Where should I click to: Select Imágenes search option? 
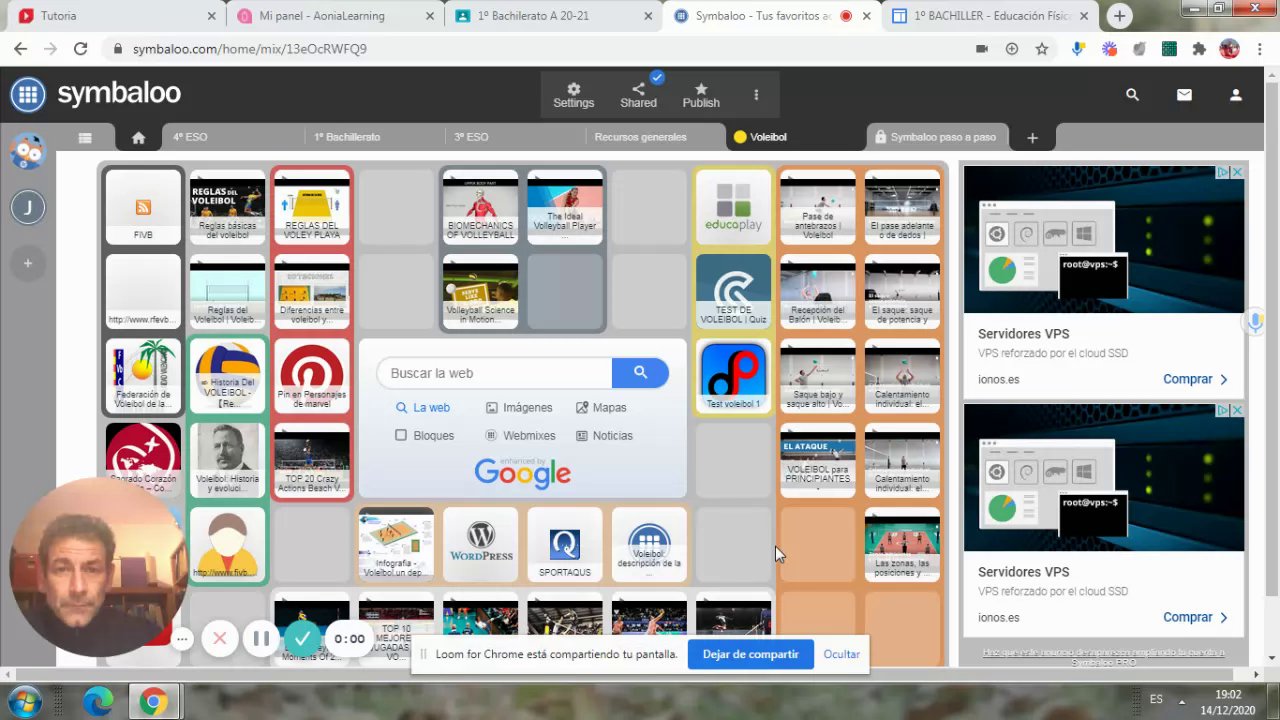[519, 407]
